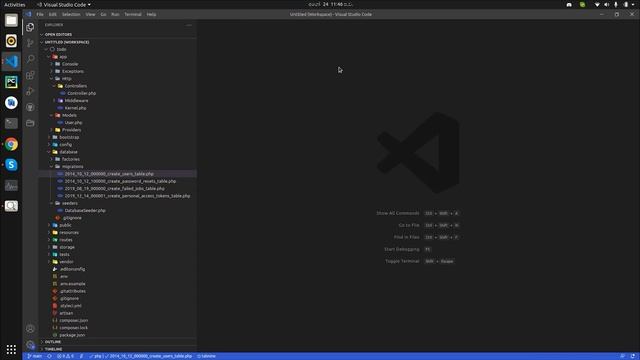Image resolution: width=640 pixels, height=360 pixels.
Task: Open Show Applications grid in dock
Action: pos(11,349)
